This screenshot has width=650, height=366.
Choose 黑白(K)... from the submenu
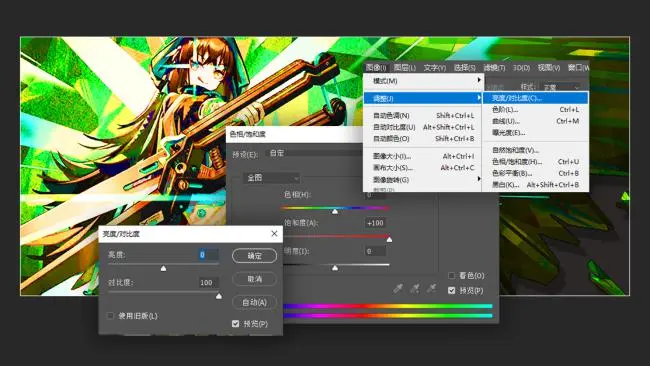535,185
